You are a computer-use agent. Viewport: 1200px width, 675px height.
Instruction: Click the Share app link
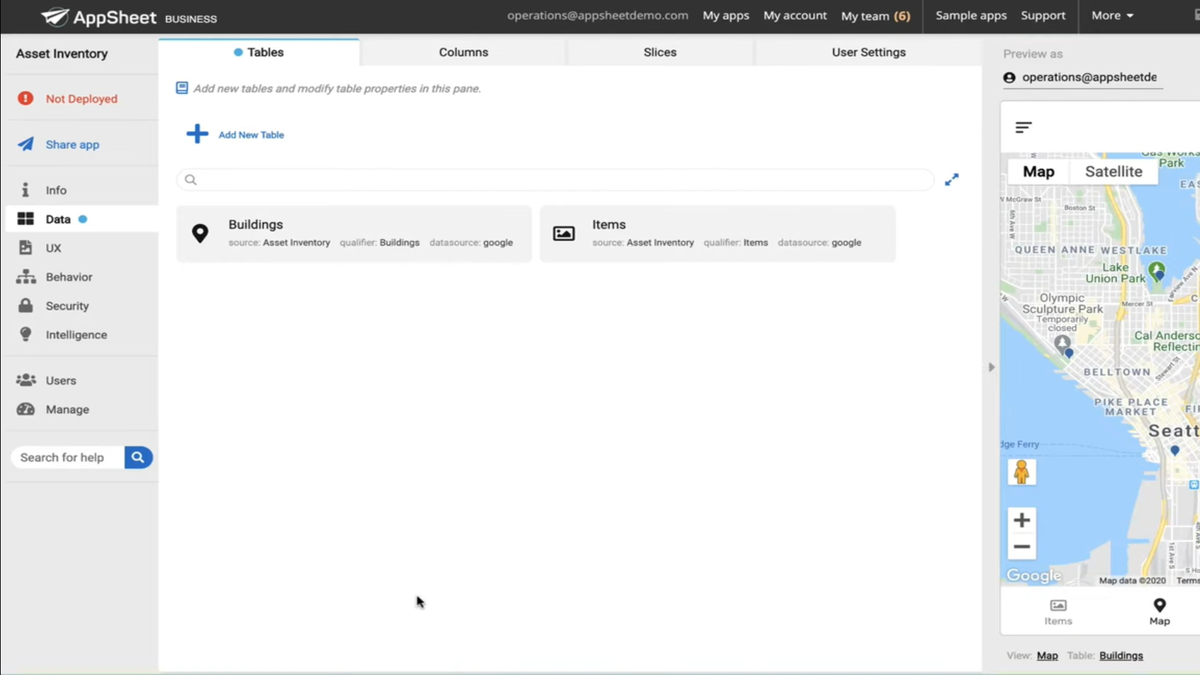72,144
